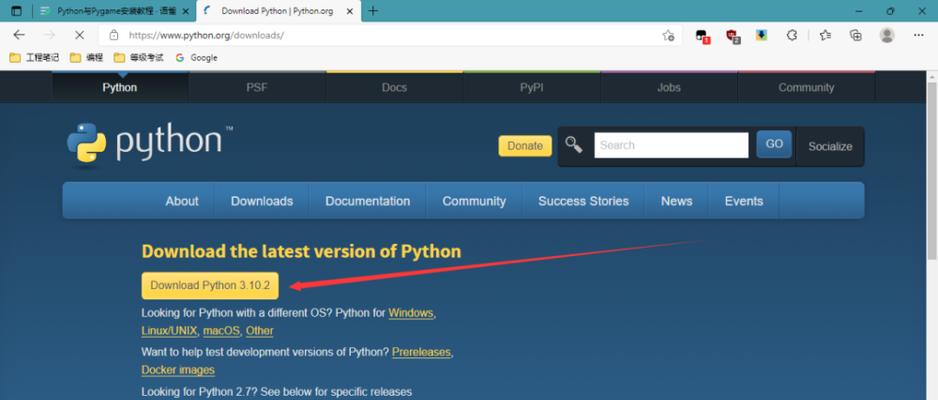Viewport: 938px width, 400px height.
Task: Follow the macOS link
Action: [x=221, y=331]
